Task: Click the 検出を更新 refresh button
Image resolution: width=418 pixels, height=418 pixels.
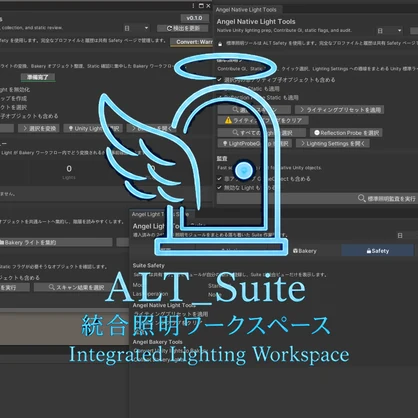Action: [183, 28]
